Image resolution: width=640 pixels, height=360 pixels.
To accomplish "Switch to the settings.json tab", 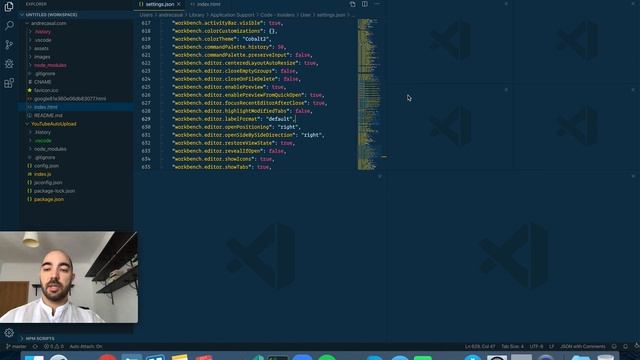I will (x=160, y=4).
